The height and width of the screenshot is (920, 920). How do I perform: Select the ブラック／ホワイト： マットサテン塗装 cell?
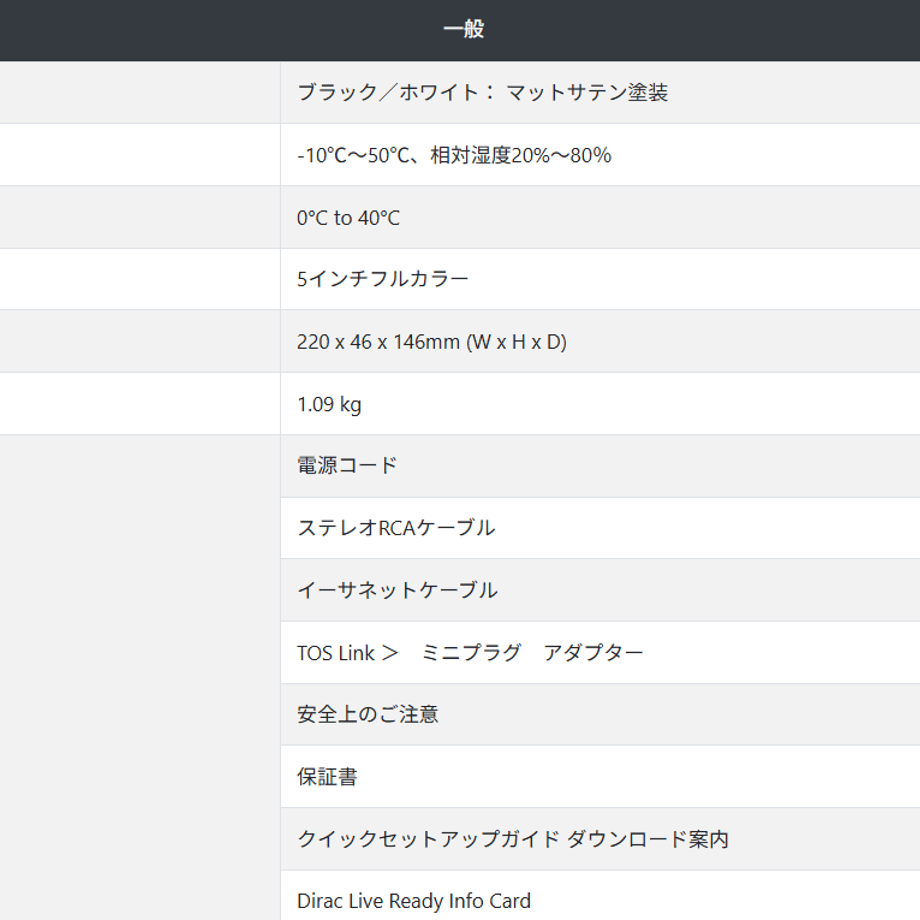click(600, 92)
